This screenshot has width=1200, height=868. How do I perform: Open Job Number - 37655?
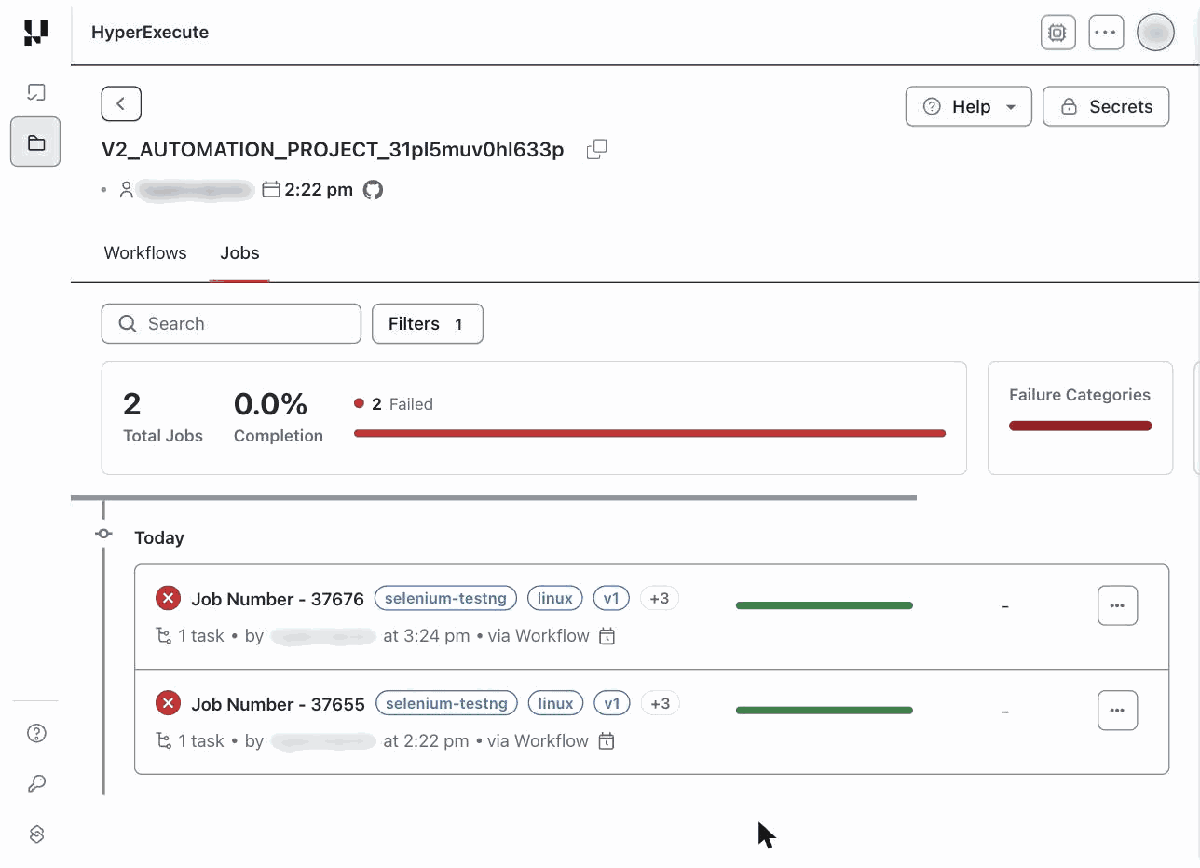tap(278, 704)
